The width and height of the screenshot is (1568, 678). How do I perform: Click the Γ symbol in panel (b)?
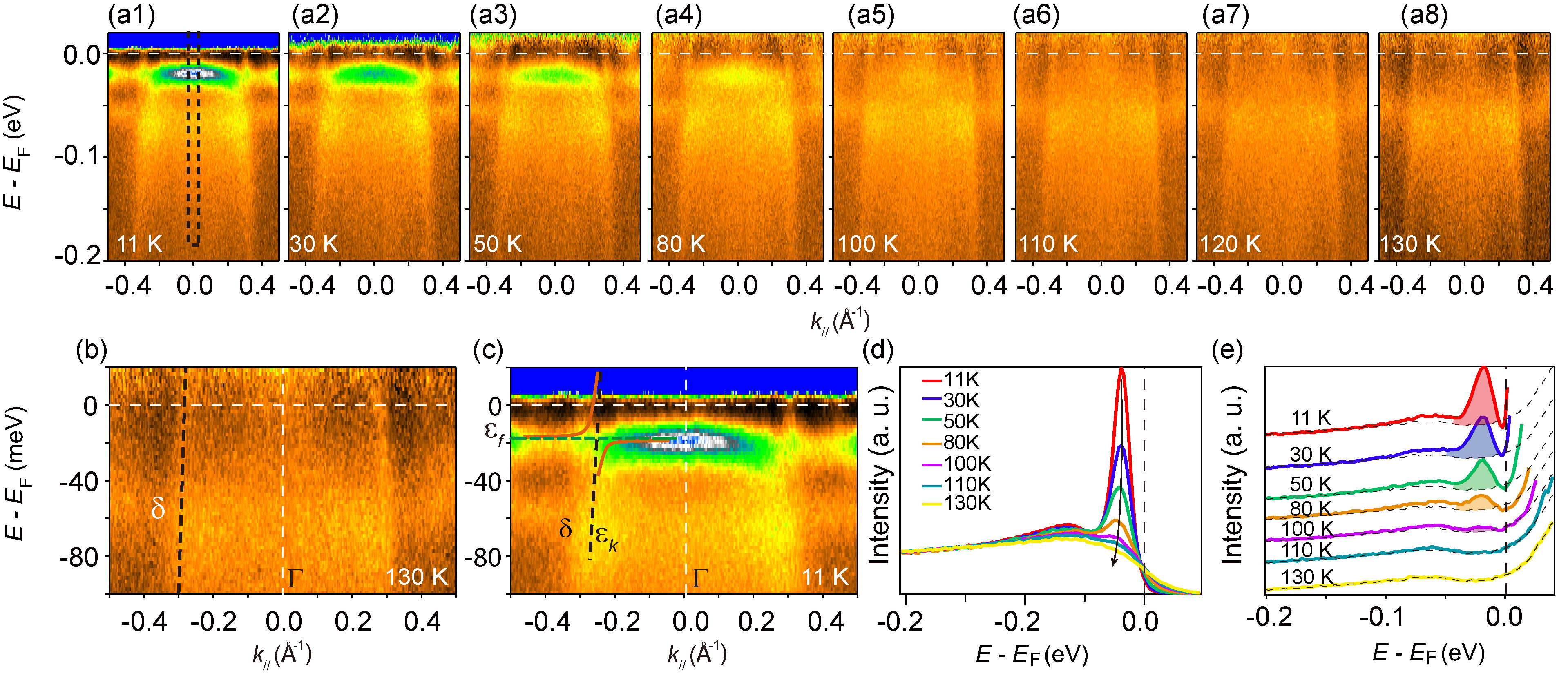295,578
